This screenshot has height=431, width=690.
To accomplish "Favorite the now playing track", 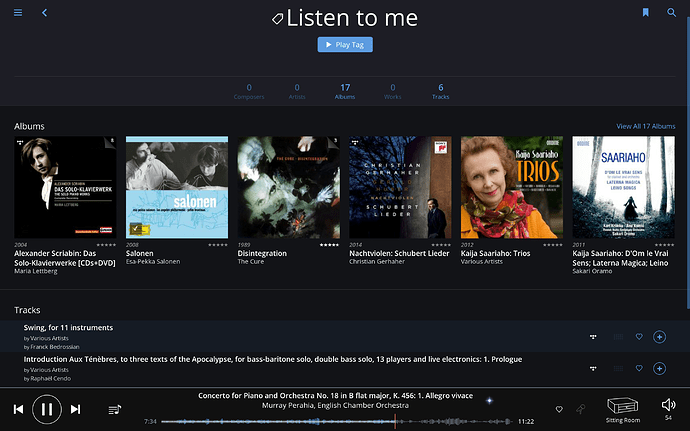I will click(x=559, y=409).
